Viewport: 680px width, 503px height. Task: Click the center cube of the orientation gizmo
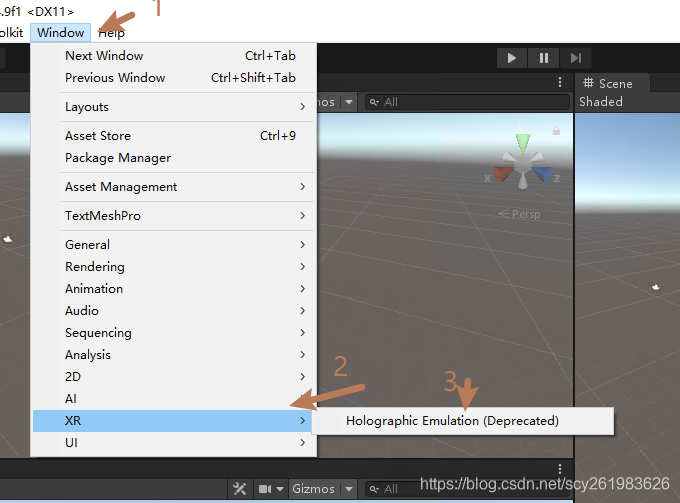pos(523,165)
